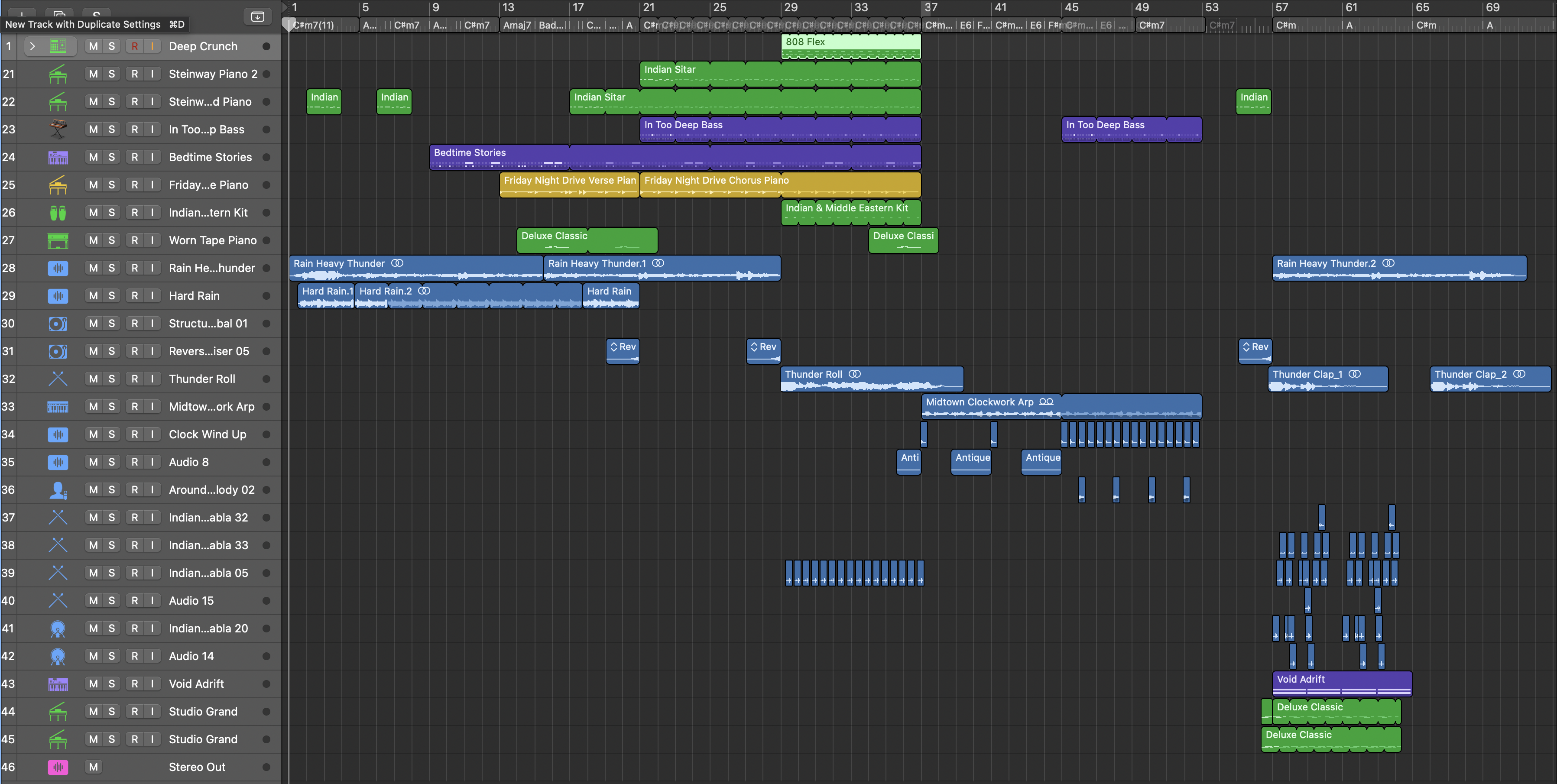The width and height of the screenshot is (1557, 784).
Task: Click bar 37 in the ruler
Action: click(x=931, y=8)
